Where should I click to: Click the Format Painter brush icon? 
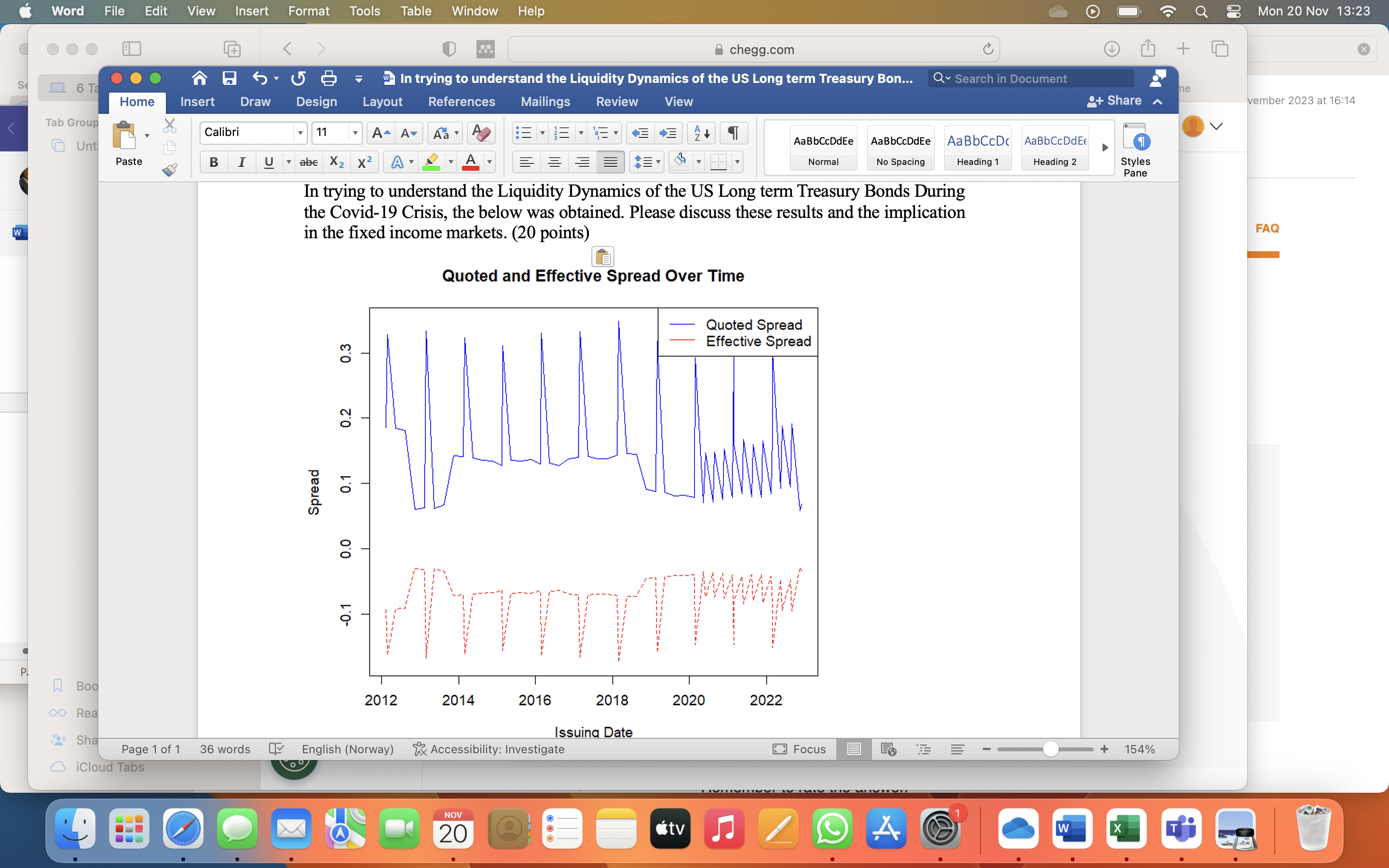click(169, 169)
